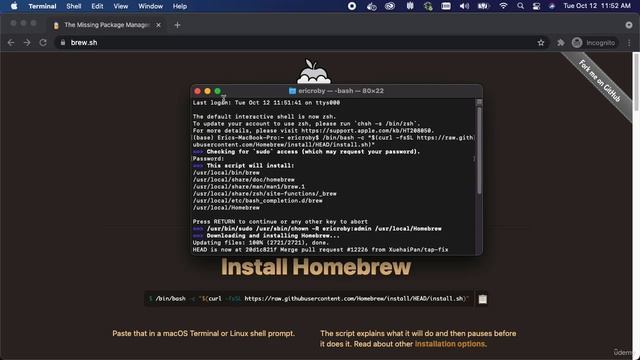Viewport: 640px width, 360px height.
Task: Close The Missing Package Manager tab
Action: tap(158, 25)
